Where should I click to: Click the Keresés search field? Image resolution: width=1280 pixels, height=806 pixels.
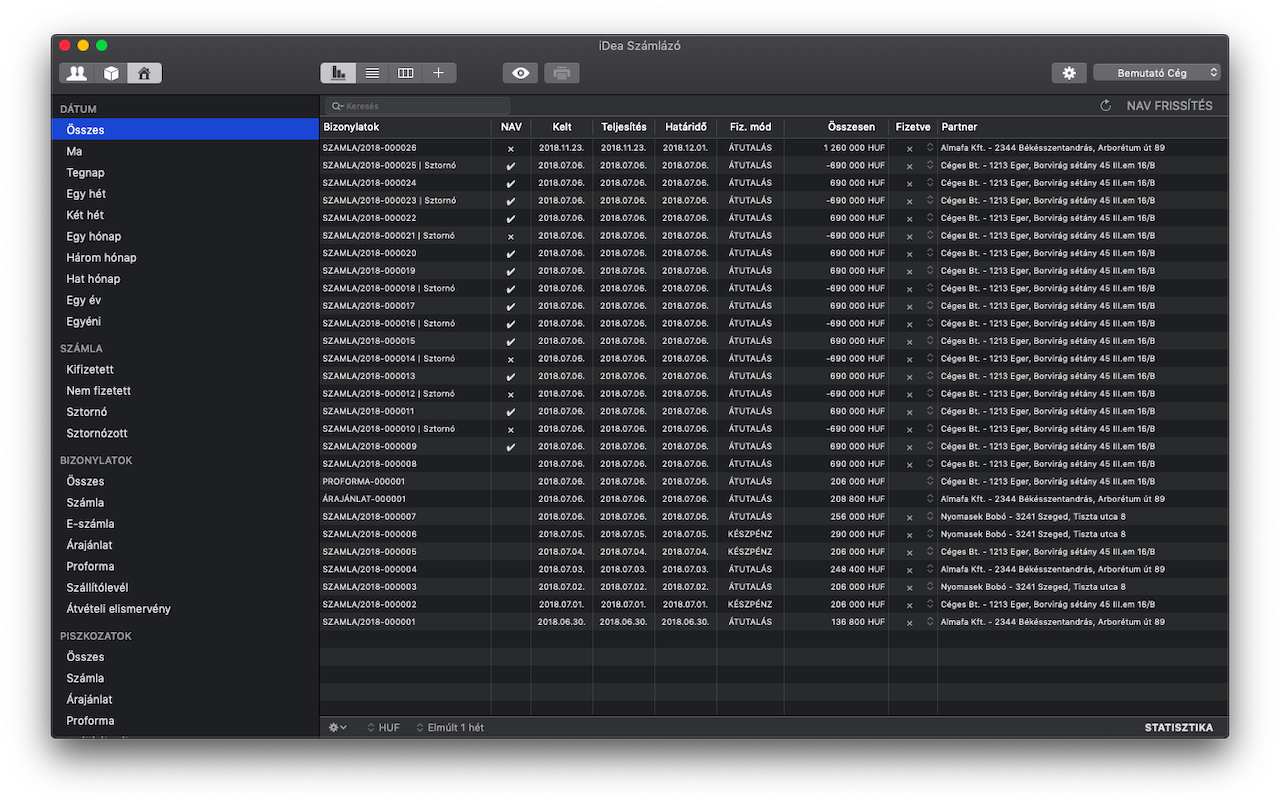pyautogui.click(x=420, y=106)
